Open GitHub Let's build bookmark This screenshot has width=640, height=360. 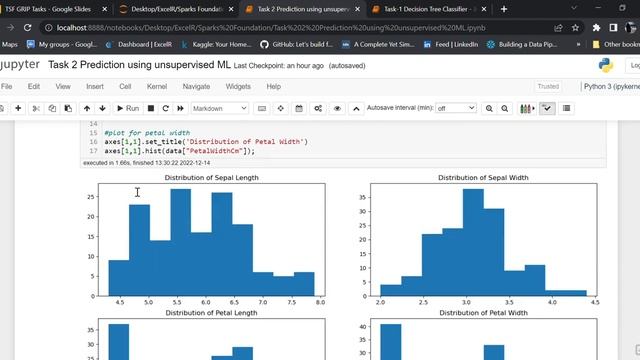click(x=297, y=44)
